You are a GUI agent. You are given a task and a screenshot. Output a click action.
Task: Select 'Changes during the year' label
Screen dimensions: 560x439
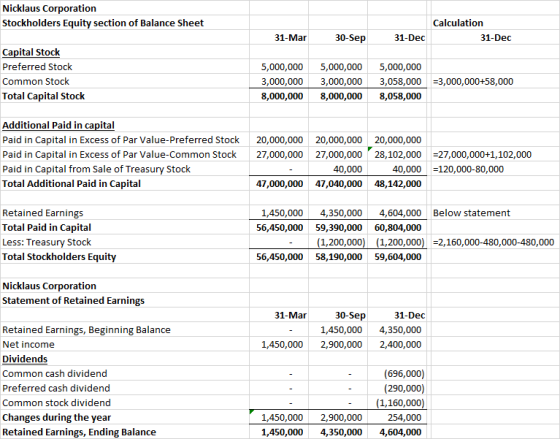56,418
